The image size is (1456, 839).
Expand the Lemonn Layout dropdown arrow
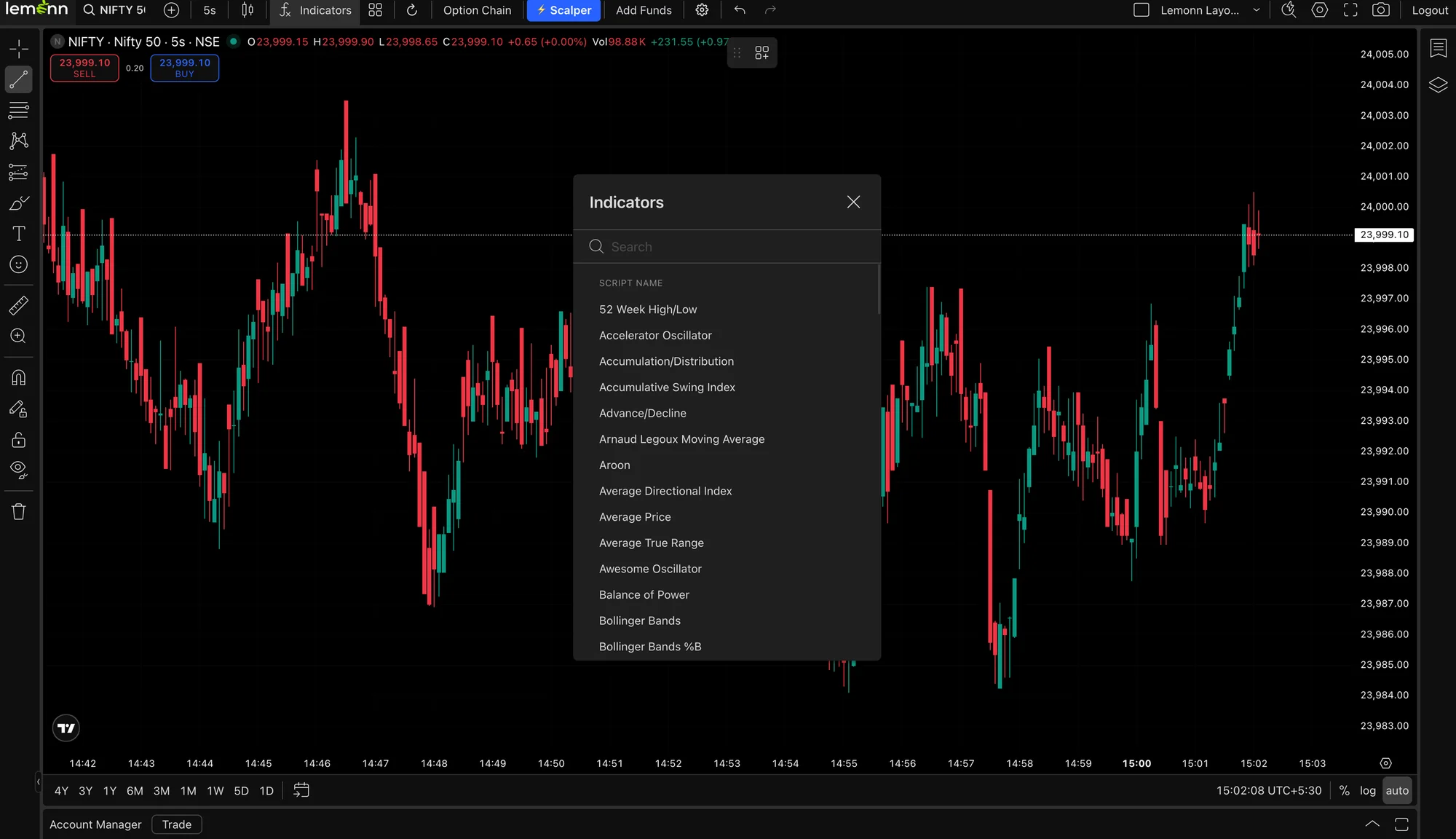[x=1257, y=10]
